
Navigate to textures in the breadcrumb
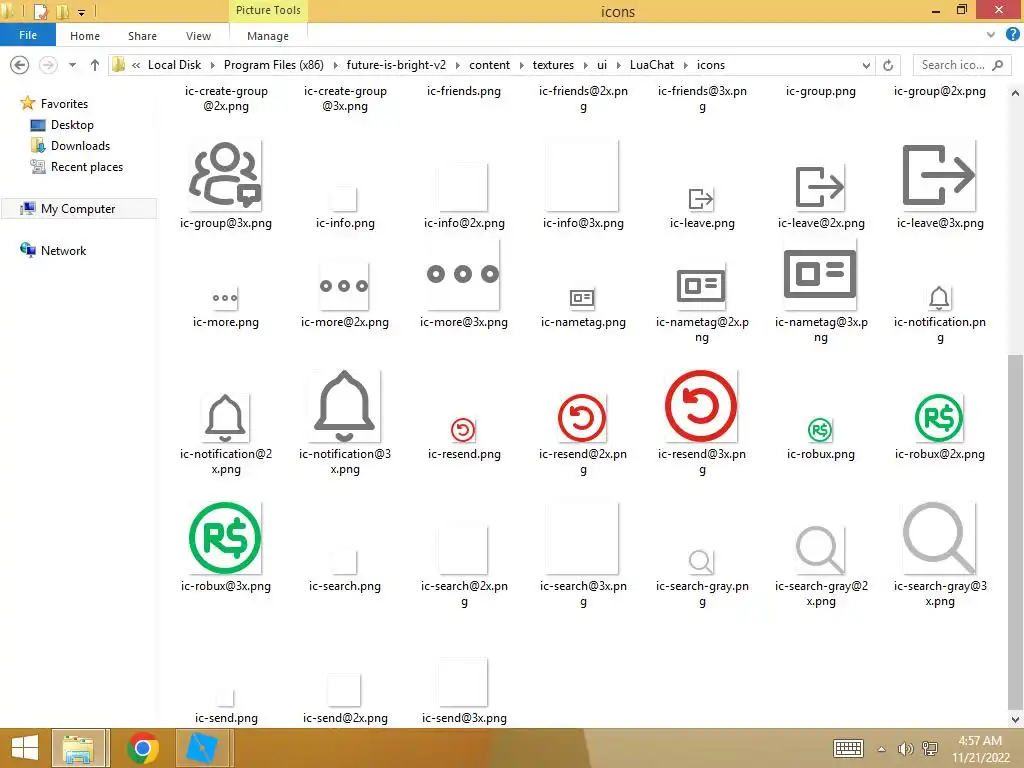tap(553, 65)
